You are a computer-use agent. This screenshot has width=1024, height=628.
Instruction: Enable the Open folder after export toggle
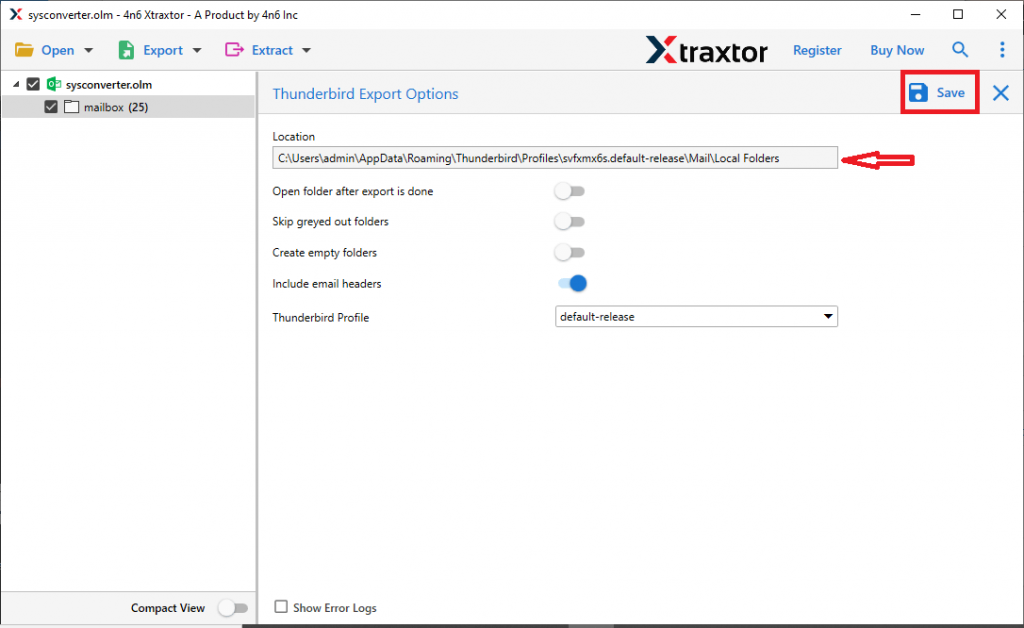click(569, 191)
